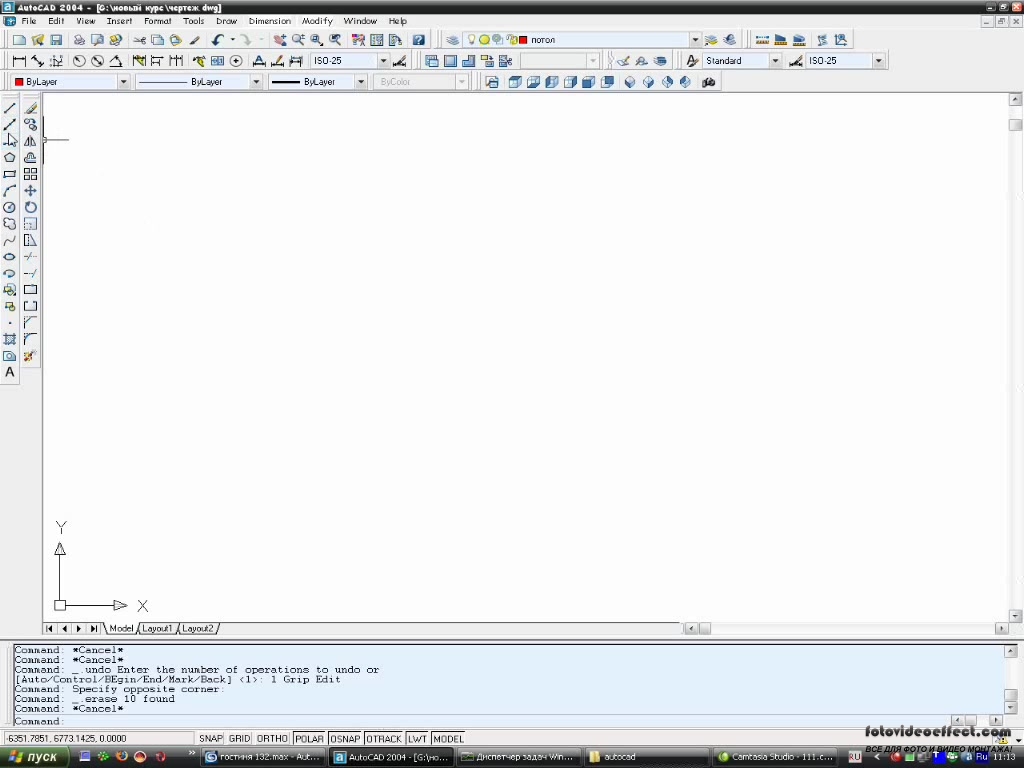Toggle SNAP mode in status bar

point(210,739)
